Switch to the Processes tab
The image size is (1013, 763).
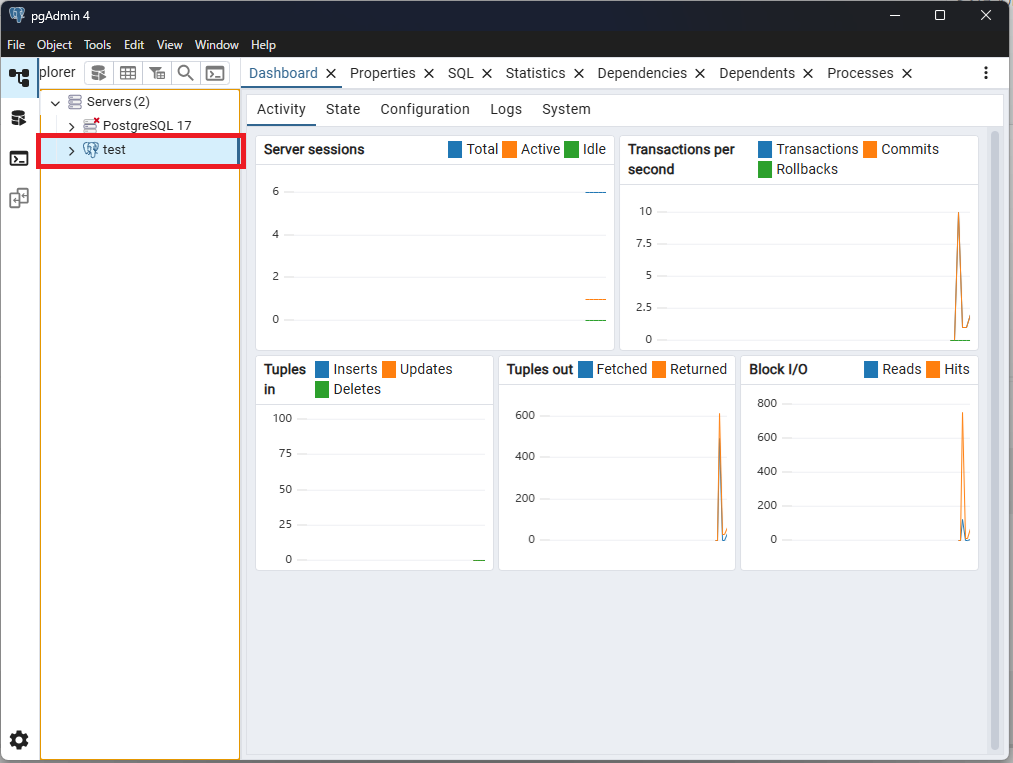pyautogui.click(x=860, y=73)
